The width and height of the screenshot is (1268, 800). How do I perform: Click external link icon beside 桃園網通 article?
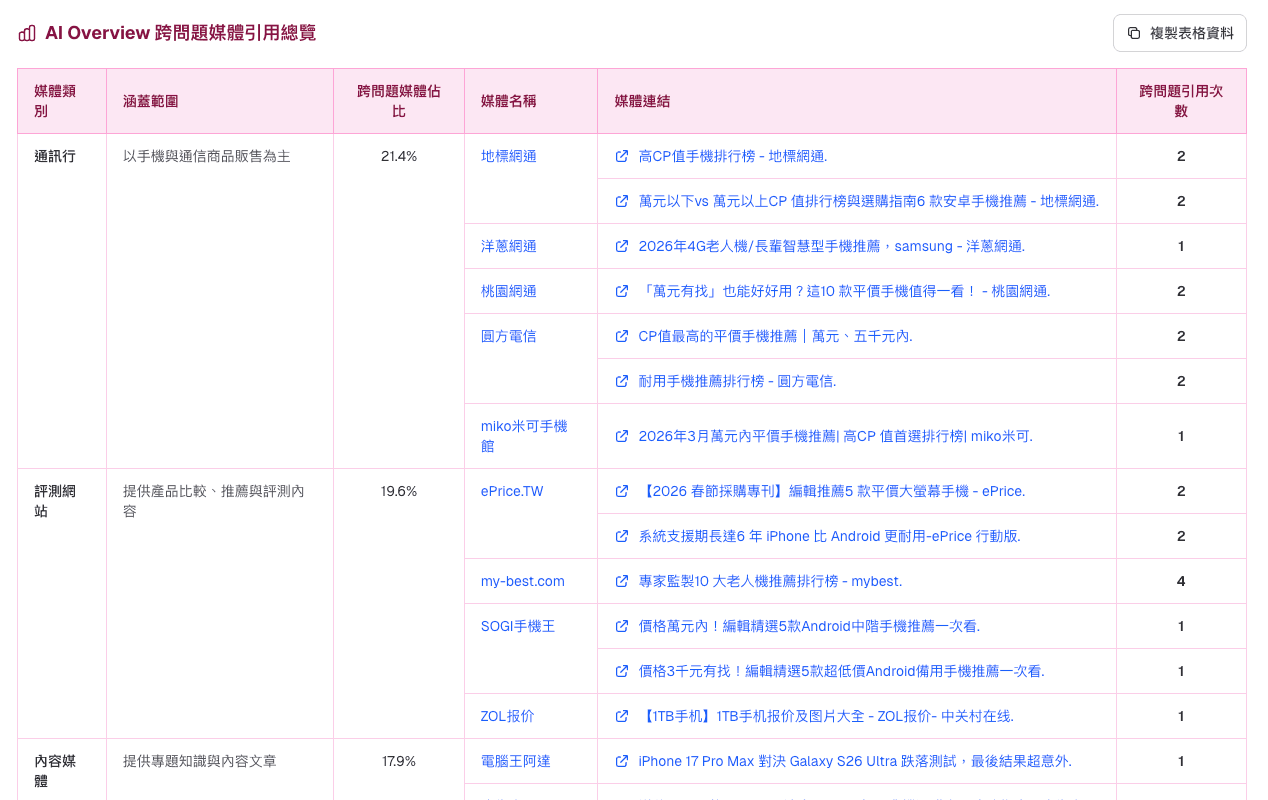tap(621, 291)
